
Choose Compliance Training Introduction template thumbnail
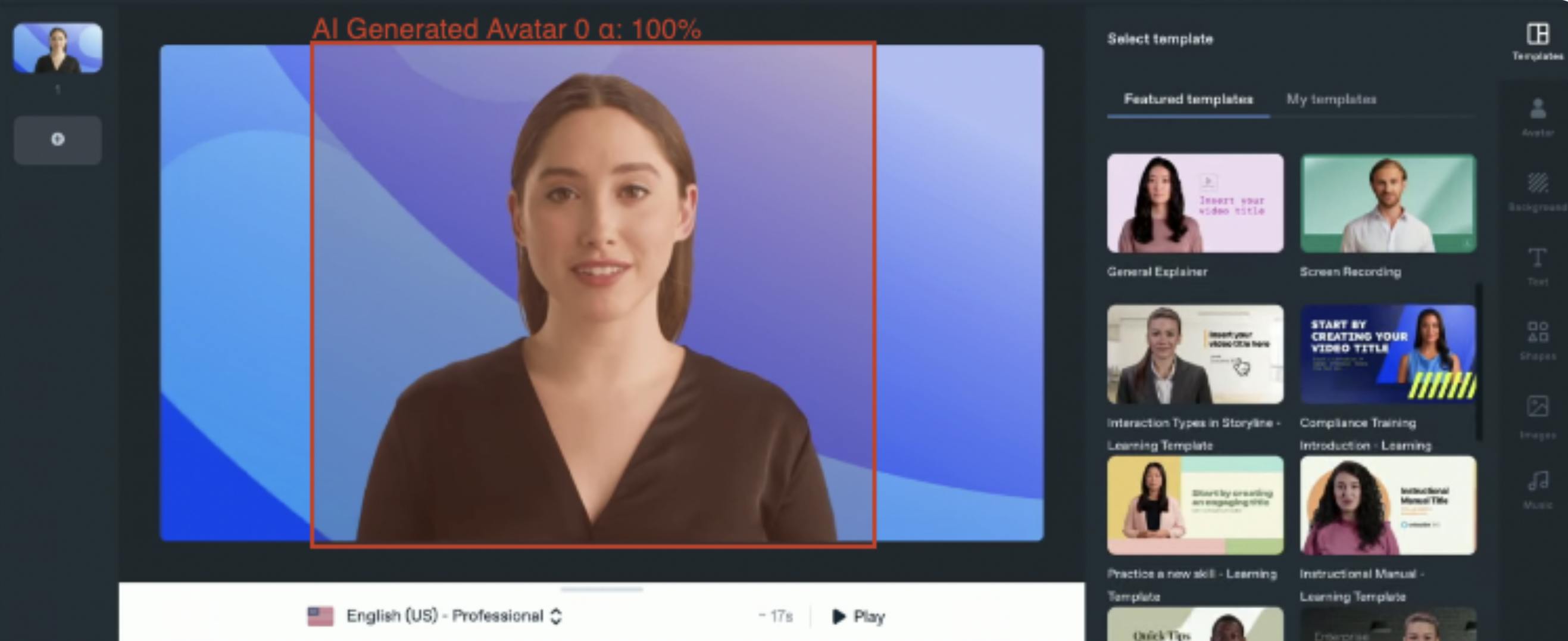tap(1388, 354)
